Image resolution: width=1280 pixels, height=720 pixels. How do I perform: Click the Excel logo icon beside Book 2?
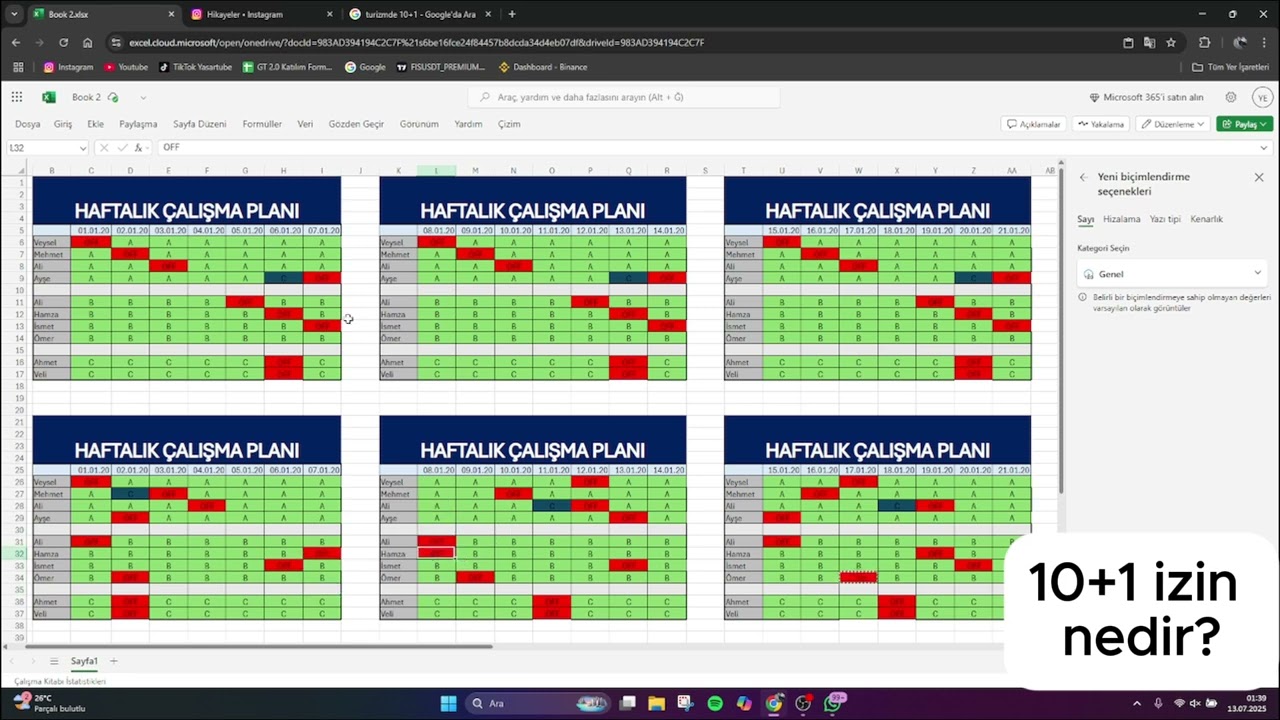click(48, 97)
